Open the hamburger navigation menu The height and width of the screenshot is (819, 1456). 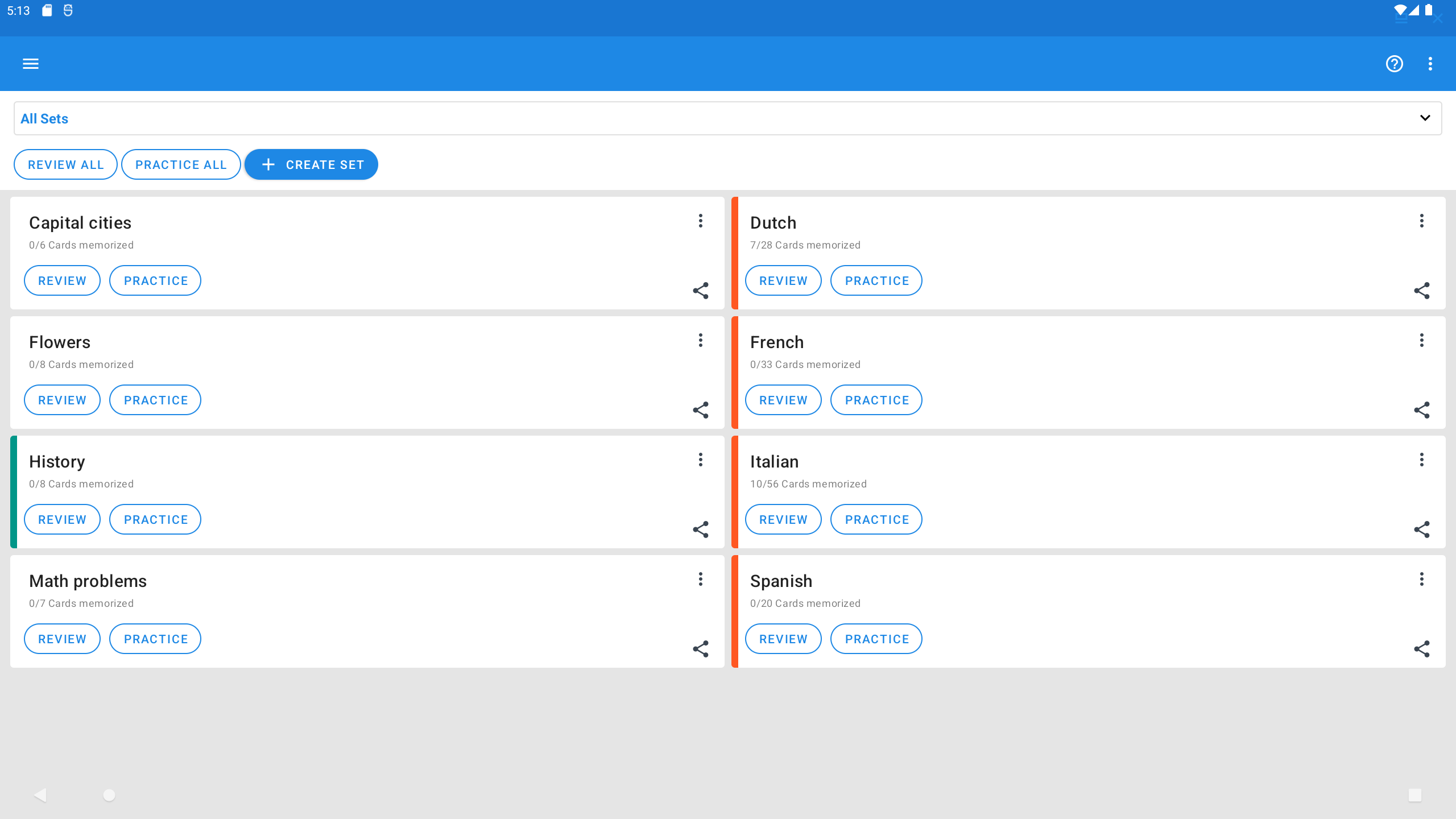point(31,64)
